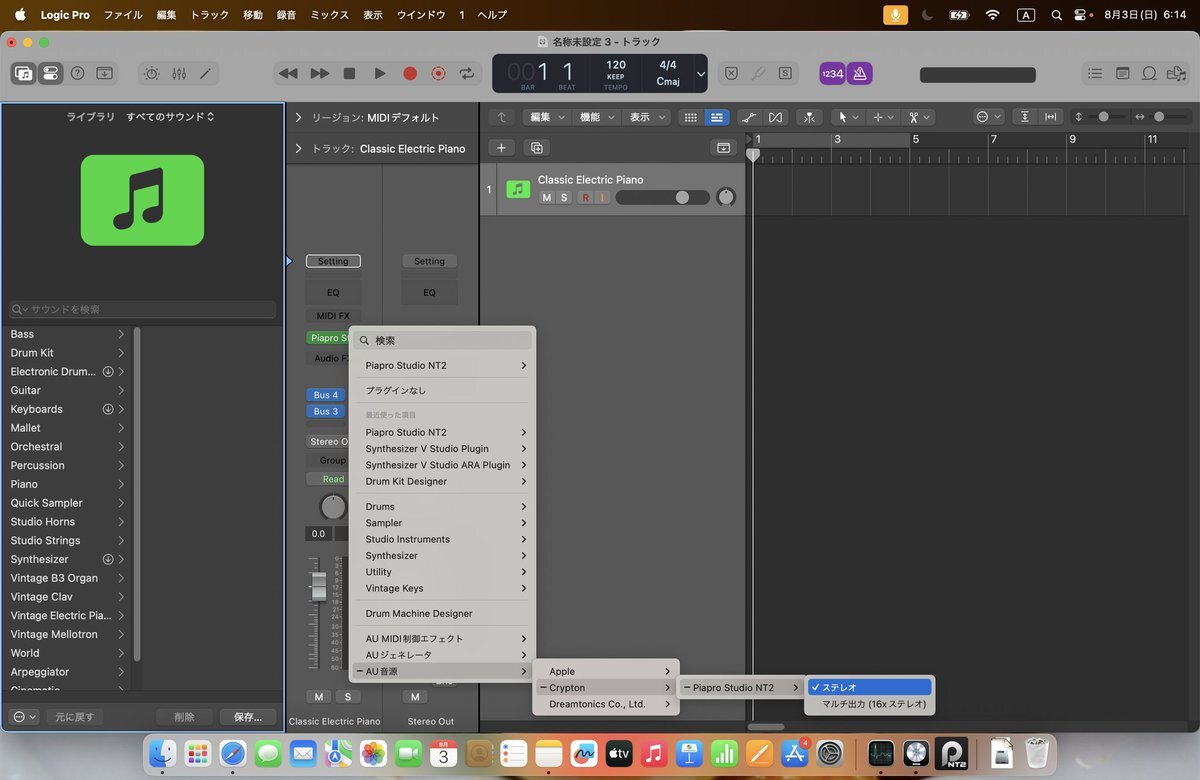The image size is (1200, 780).
Task: Open the LCD display mode dropdown arrow
Action: pos(701,74)
